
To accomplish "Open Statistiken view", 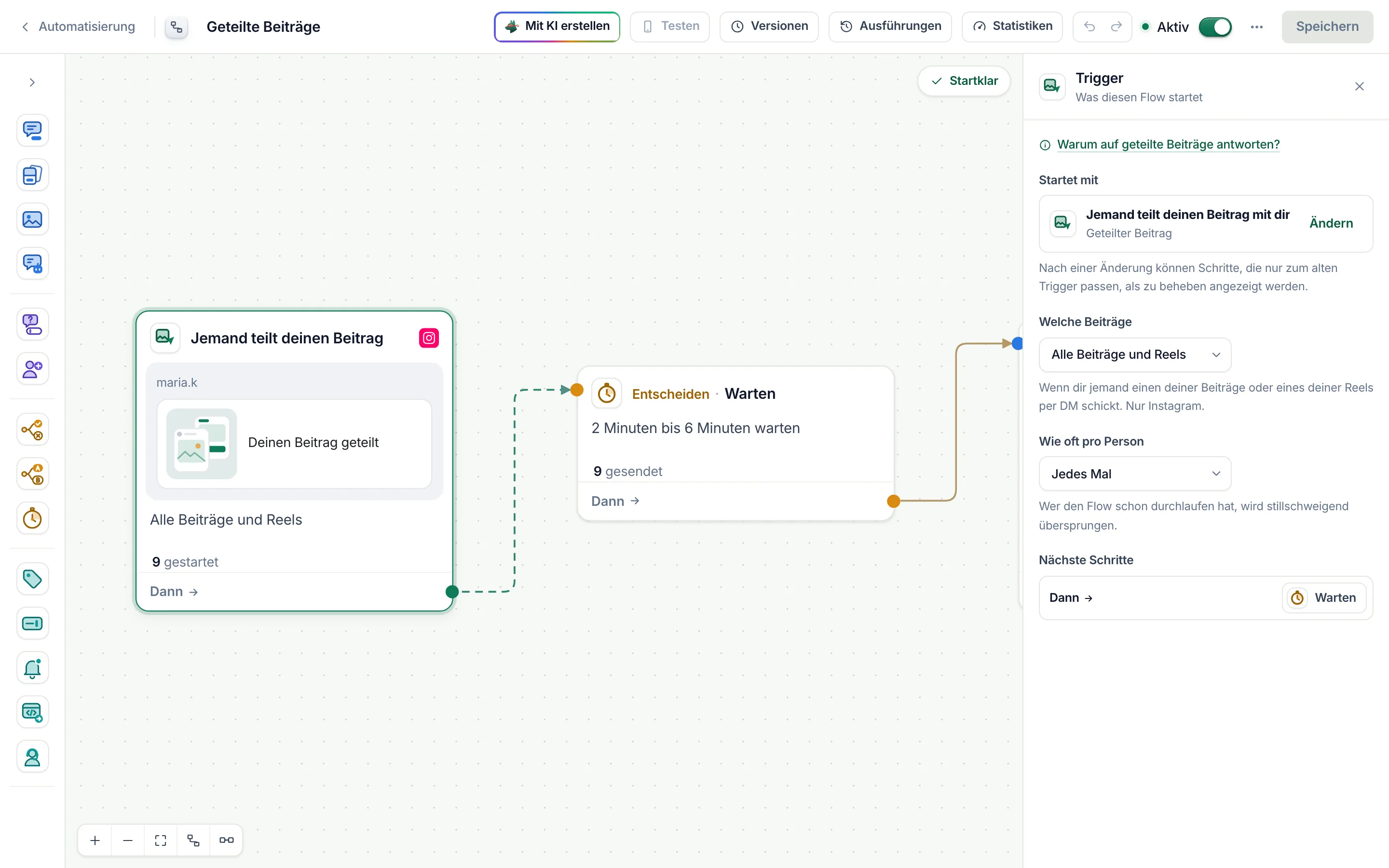I will (1012, 27).
